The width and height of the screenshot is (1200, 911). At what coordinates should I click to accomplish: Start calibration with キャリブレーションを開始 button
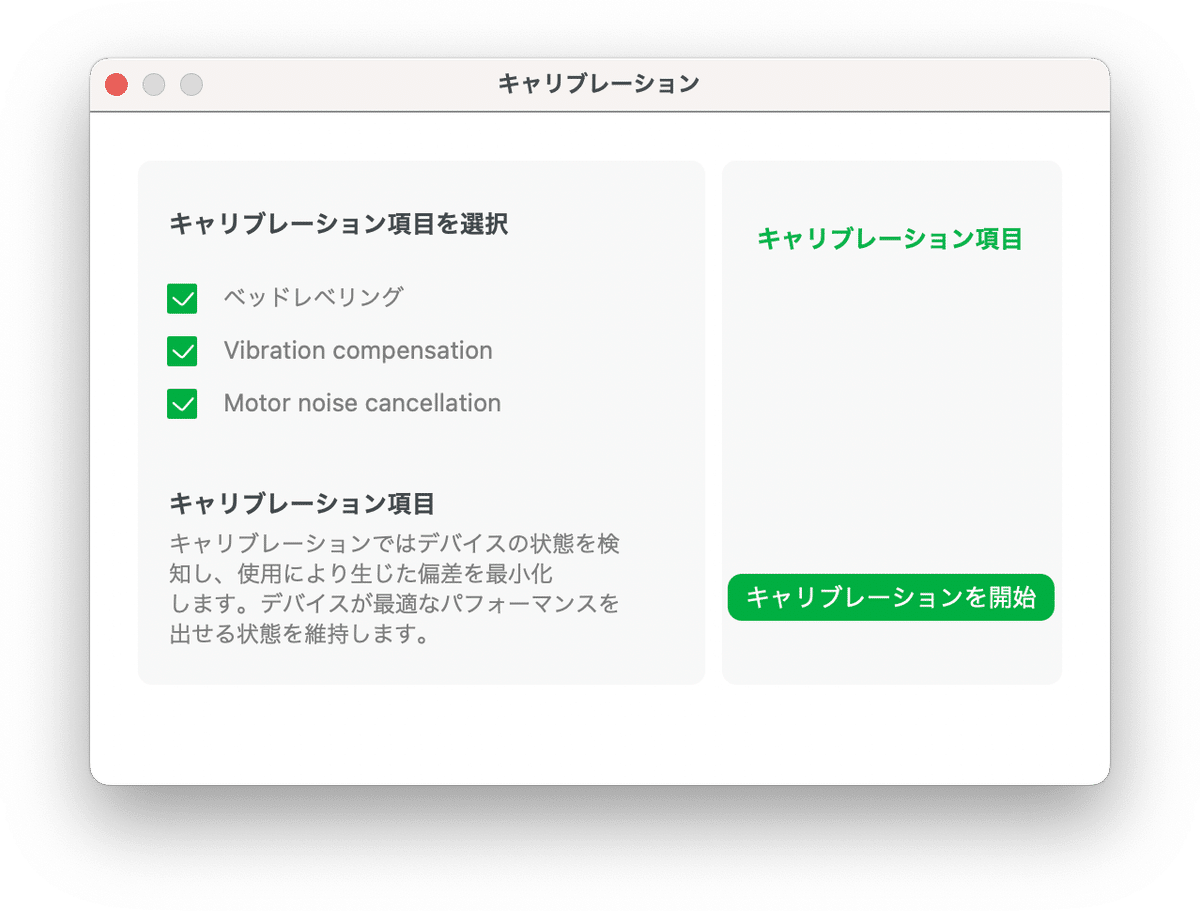pyautogui.click(x=891, y=598)
